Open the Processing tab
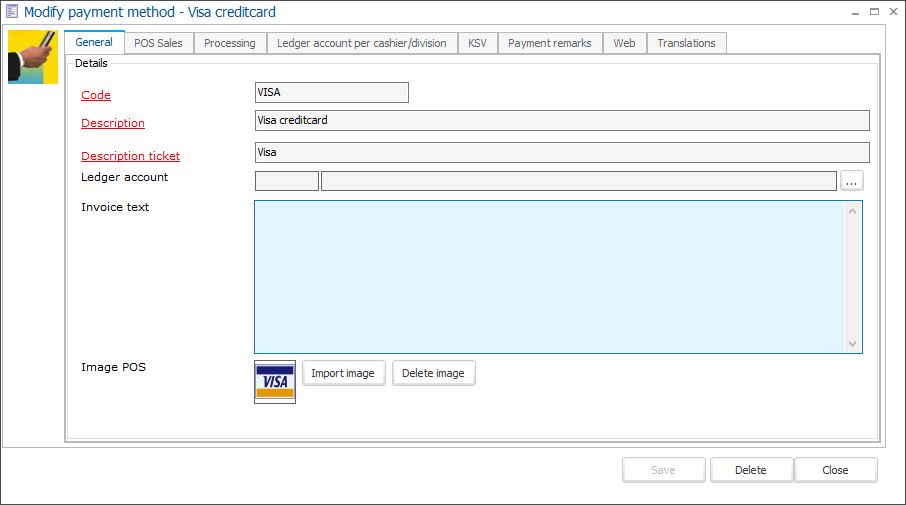Image resolution: width=906 pixels, height=505 pixels. (x=229, y=43)
